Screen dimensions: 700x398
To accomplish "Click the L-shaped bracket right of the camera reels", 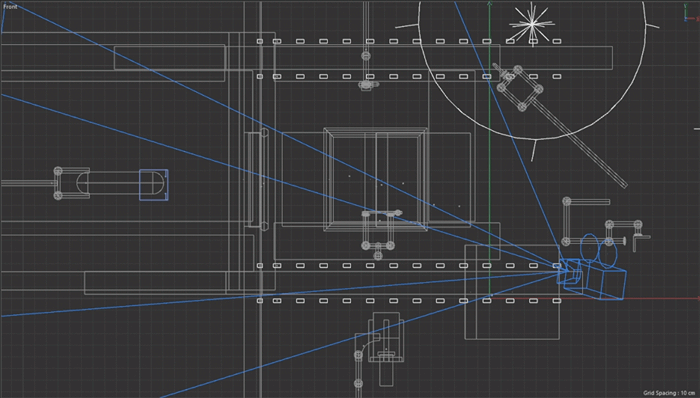I will pos(642,243).
